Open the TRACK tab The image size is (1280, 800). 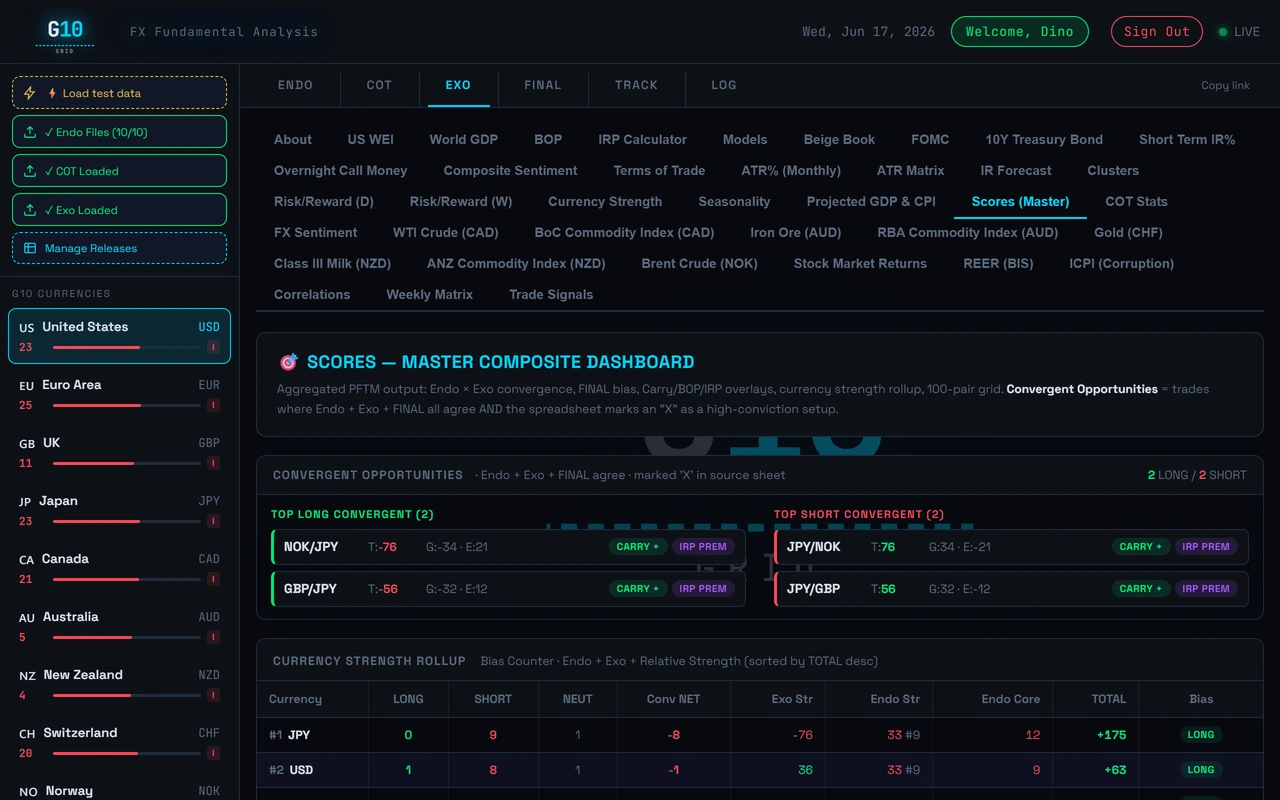tap(637, 85)
